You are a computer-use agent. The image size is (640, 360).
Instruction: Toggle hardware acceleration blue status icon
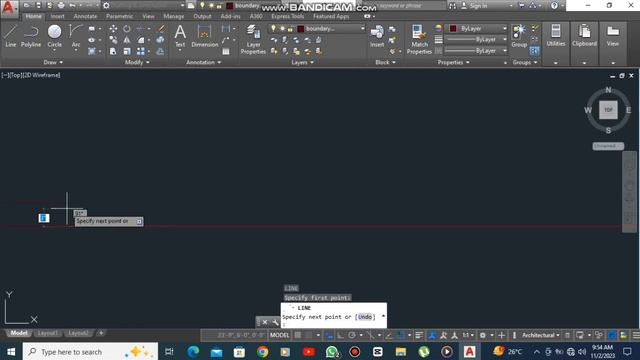click(x=612, y=335)
